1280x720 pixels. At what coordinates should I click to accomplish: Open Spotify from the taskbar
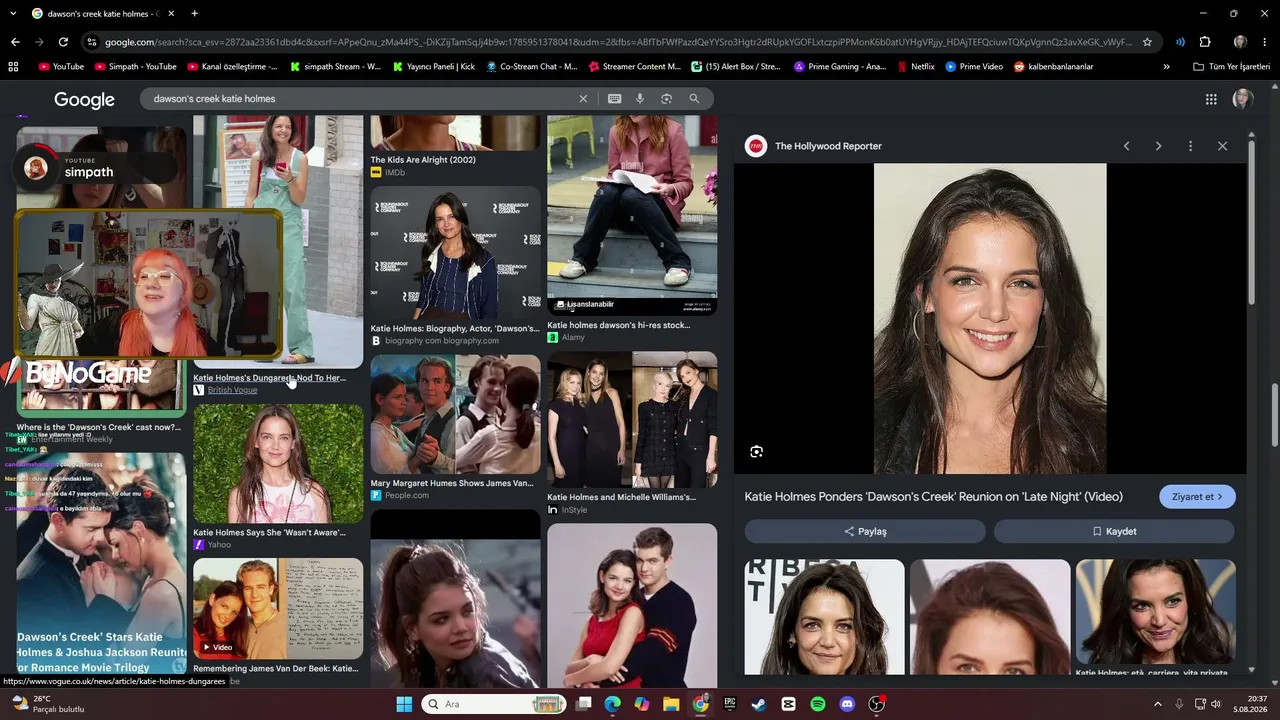click(x=818, y=704)
